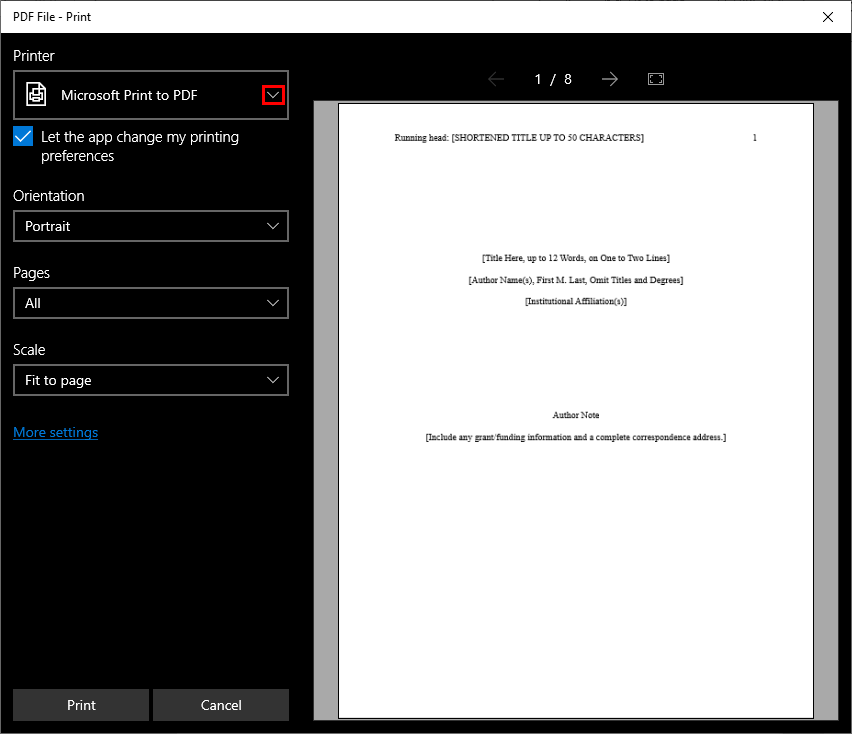Click the forward arrow to view next page
The image size is (852, 734).
tap(610, 78)
